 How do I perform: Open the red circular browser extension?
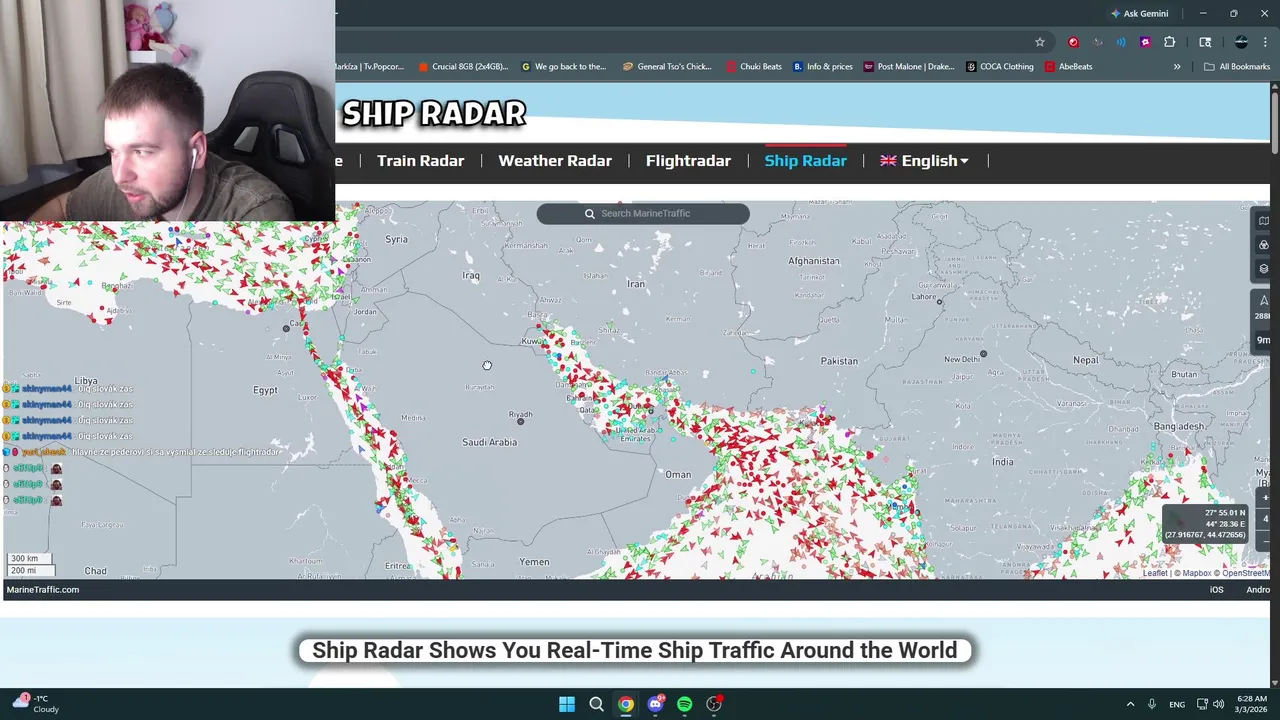click(x=1073, y=42)
